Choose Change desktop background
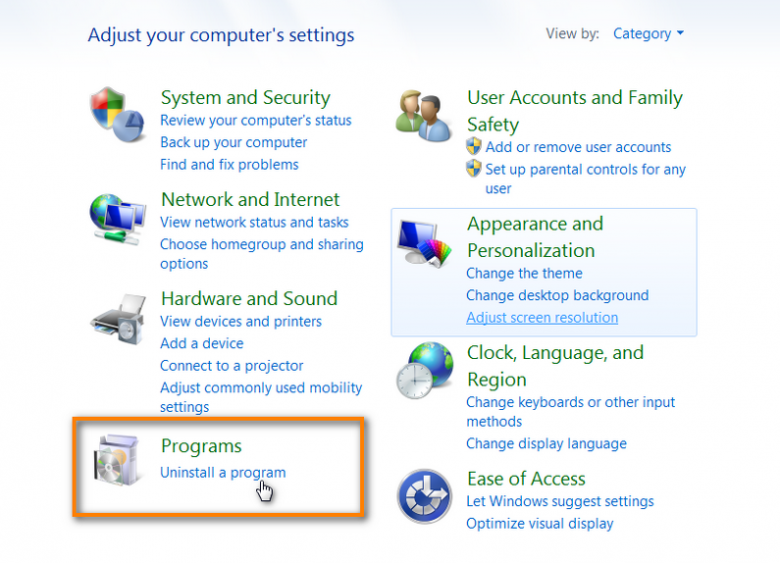The width and height of the screenshot is (780, 563). [x=557, y=295]
